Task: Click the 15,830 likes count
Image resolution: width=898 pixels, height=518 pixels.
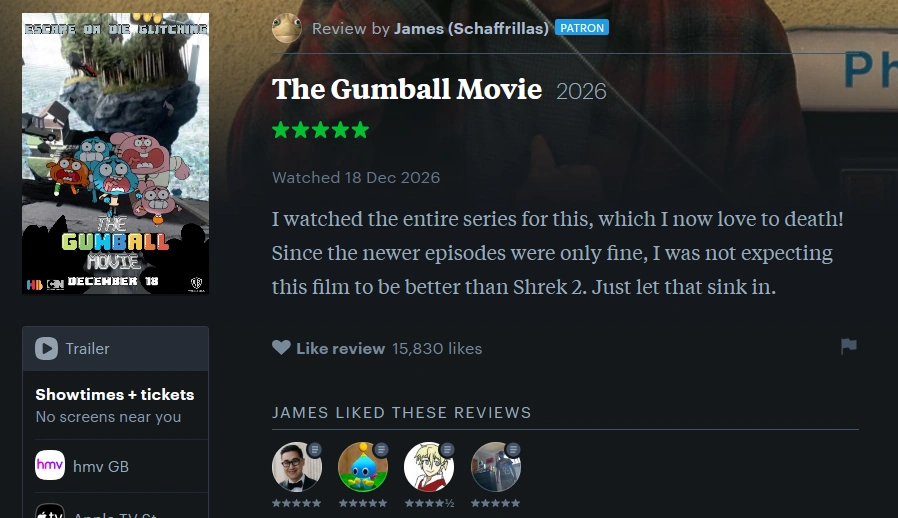Action: pyautogui.click(x=437, y=348)
